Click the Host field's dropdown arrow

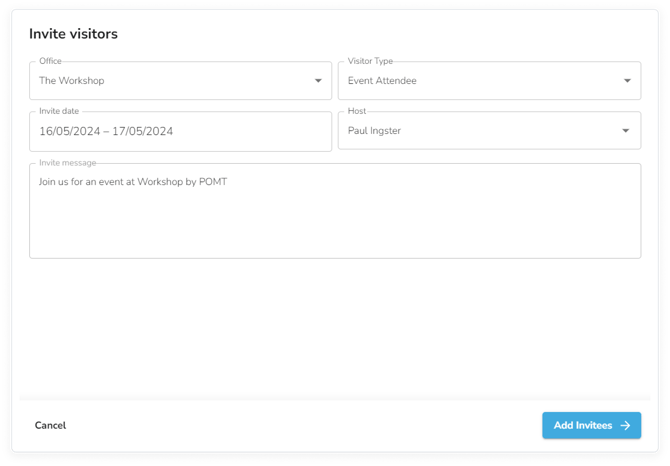click(x=626, y=131)
